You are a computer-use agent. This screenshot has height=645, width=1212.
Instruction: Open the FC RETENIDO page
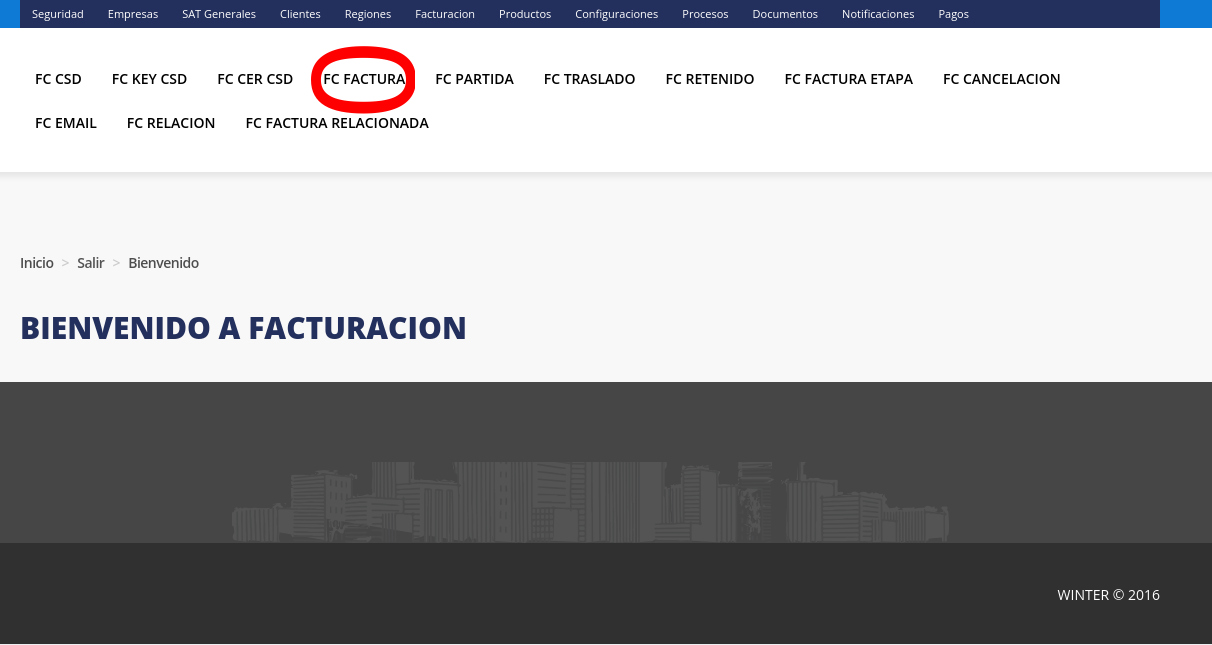[x=710, y=79]
